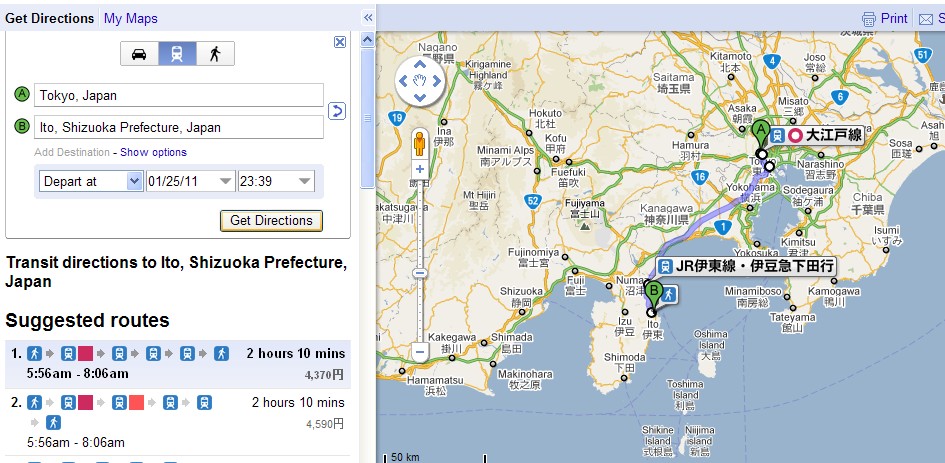945x463 pixels.
Task: Open the Depart at dropdown
Action: [91, 181]
